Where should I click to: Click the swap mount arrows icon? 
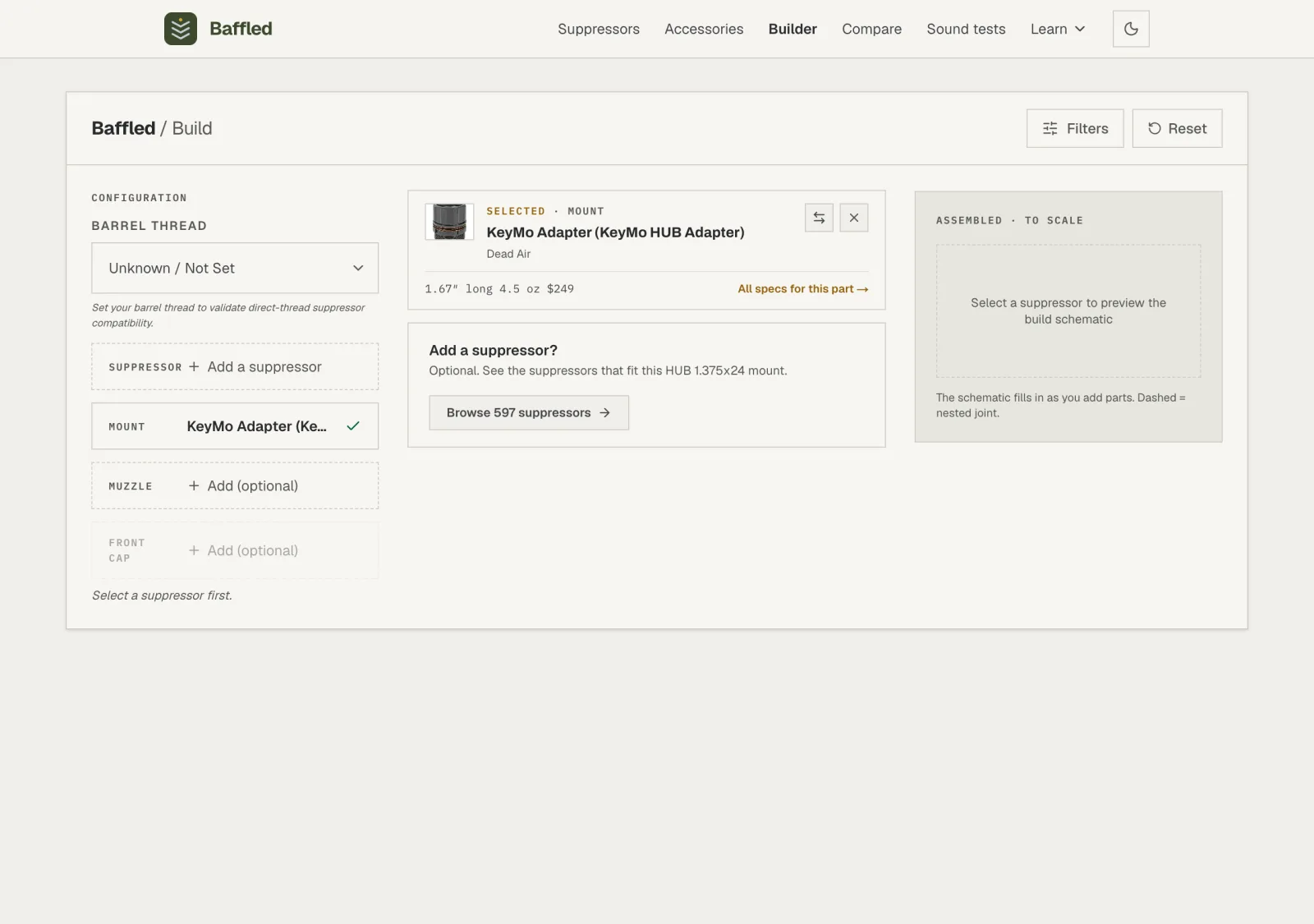point(819,218)
